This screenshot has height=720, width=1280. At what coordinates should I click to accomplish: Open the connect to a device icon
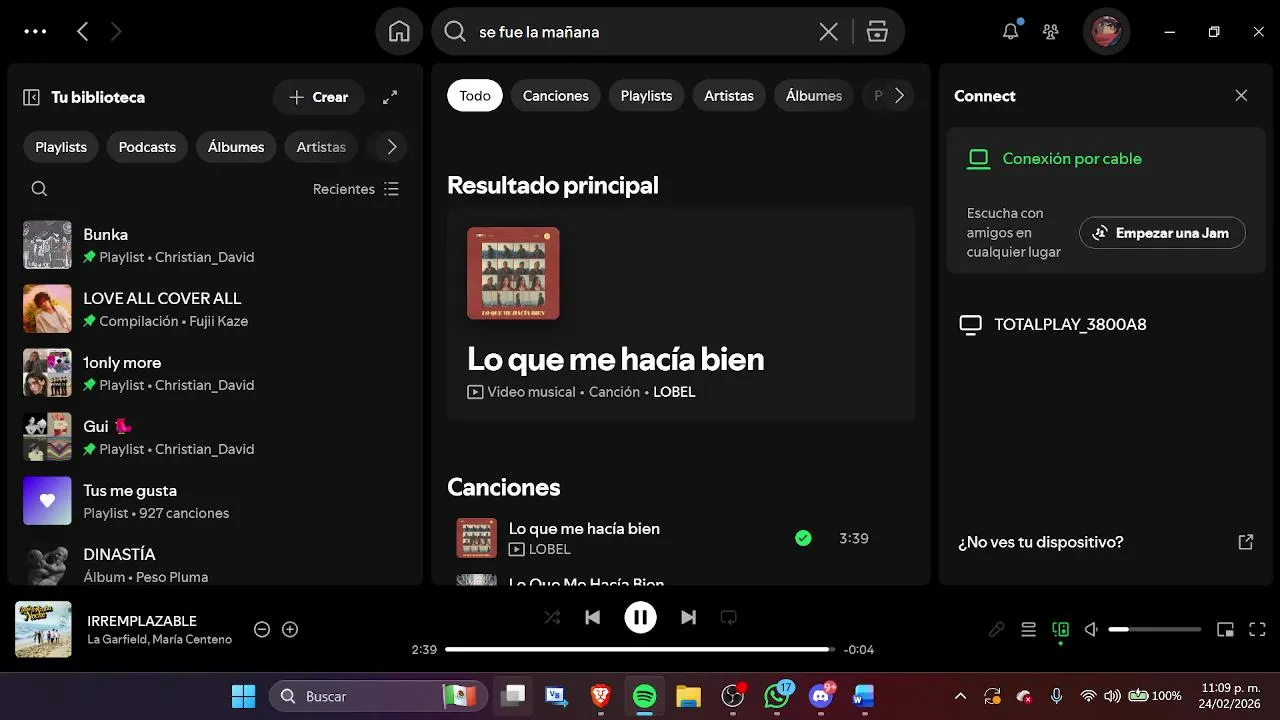coord(1060,629)
